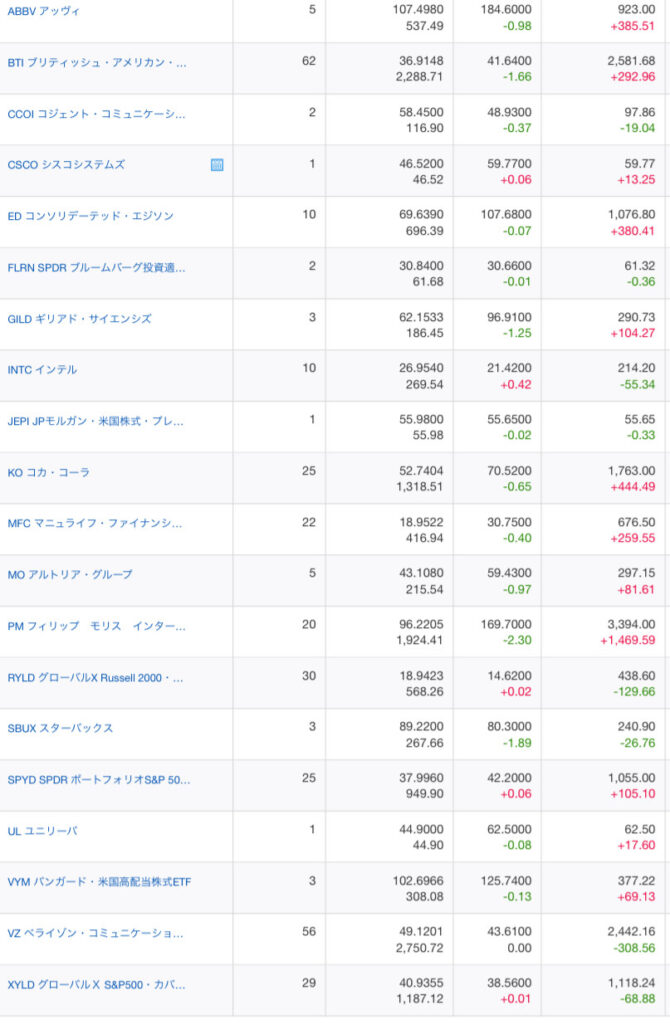670x1024 pixels.
Task: Click ED valuation 1,076.80
Action: [631, 214]
